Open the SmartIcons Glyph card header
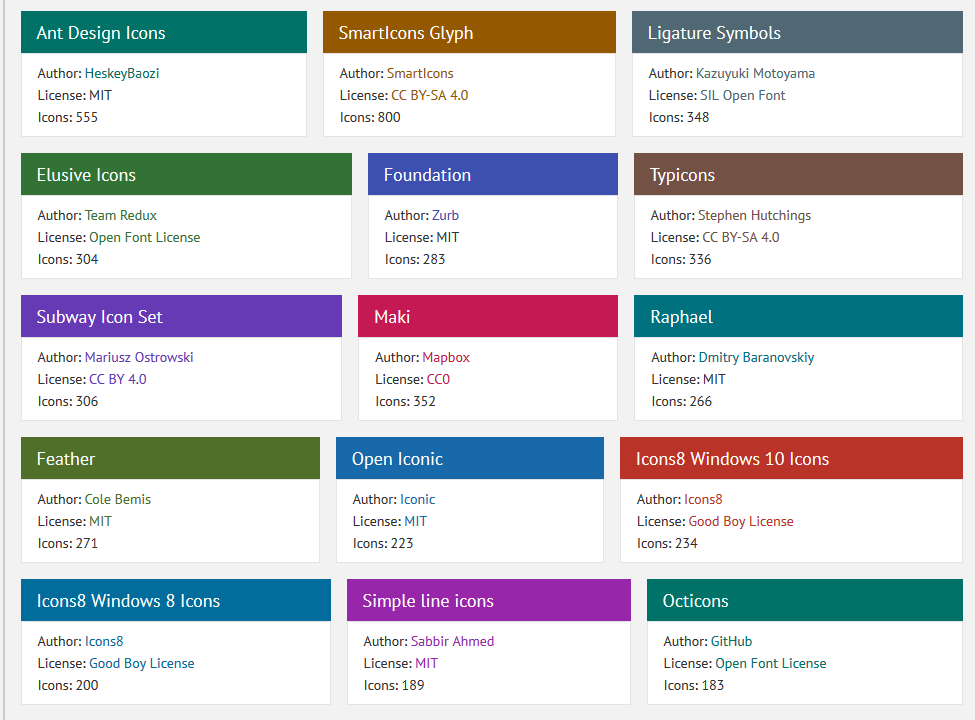The width and height of the screenshot is (975, 720). 469,32
